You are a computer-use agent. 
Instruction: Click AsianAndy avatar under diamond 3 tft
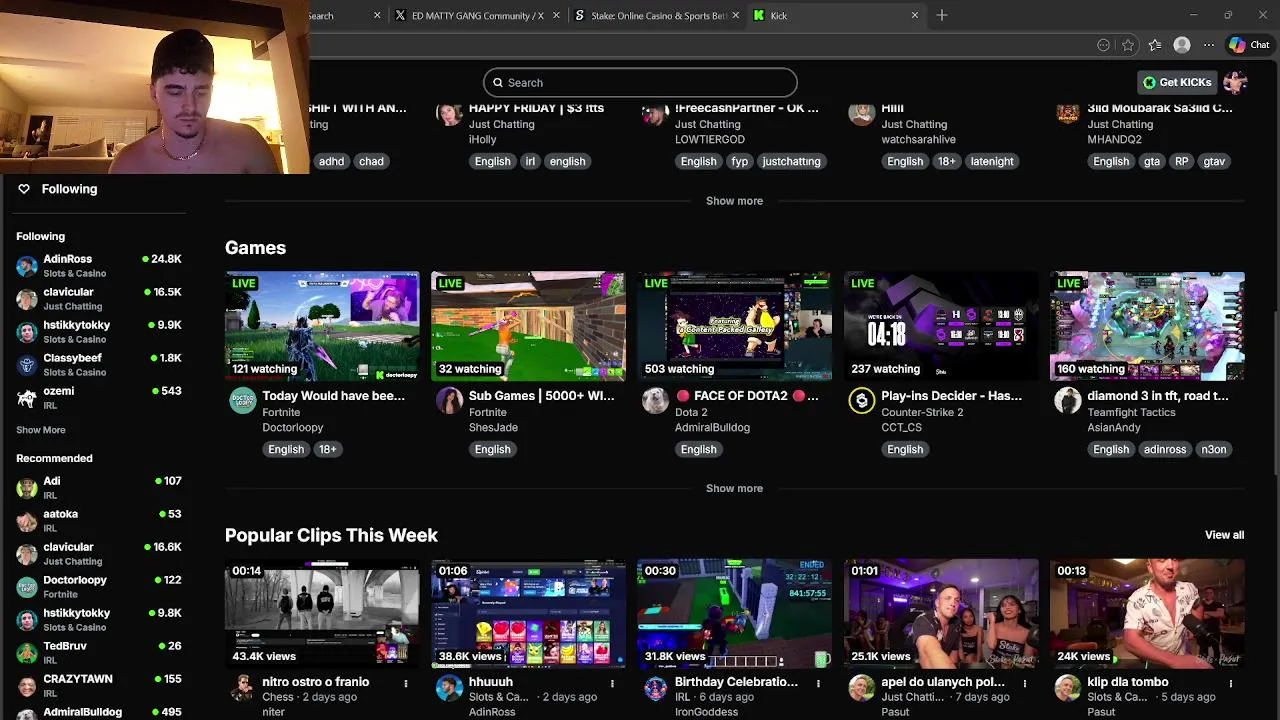pos(1068,401)
